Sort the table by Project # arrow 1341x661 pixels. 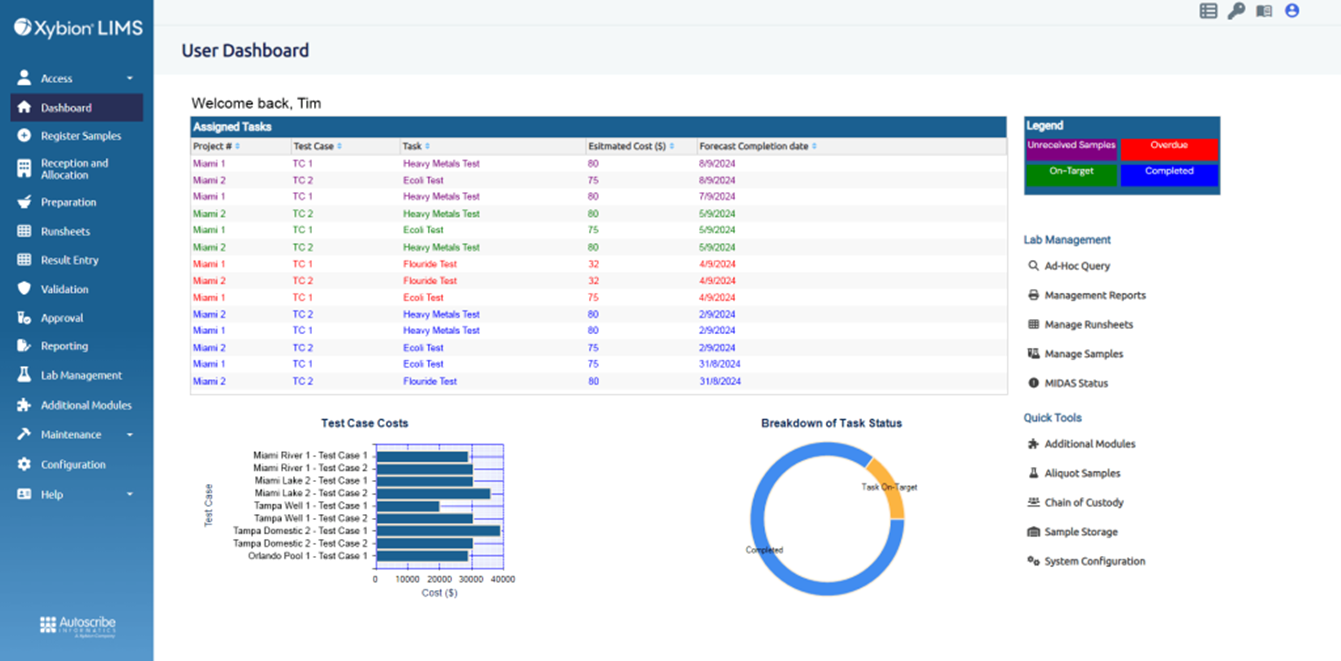237,147
